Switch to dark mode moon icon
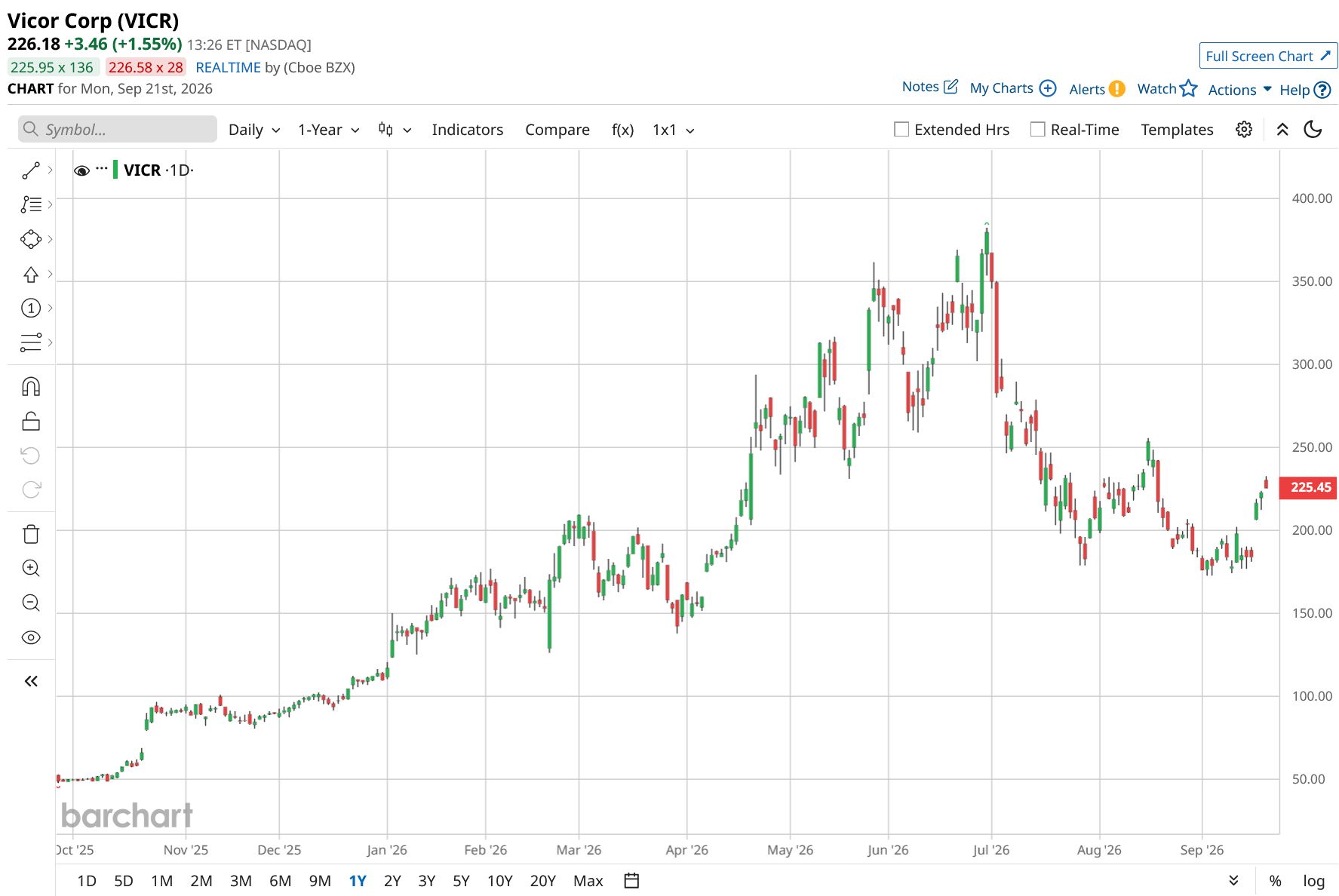This screenshot has height=896, width=1339. coord(1313,130)
